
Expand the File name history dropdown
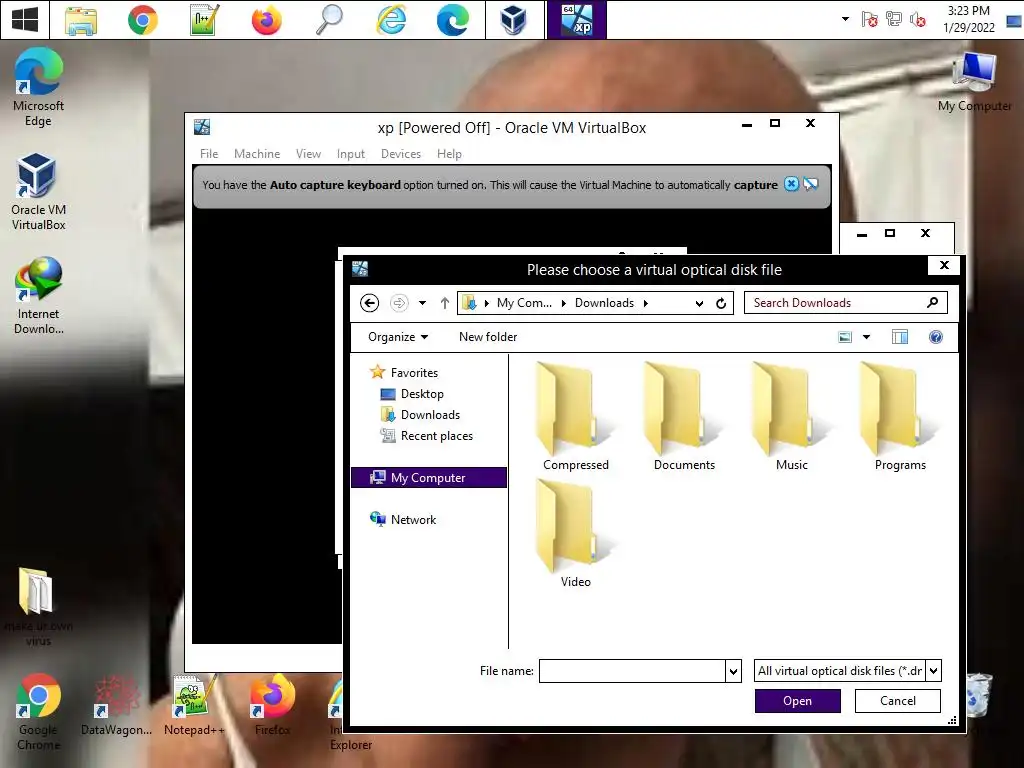click(733, 671)
